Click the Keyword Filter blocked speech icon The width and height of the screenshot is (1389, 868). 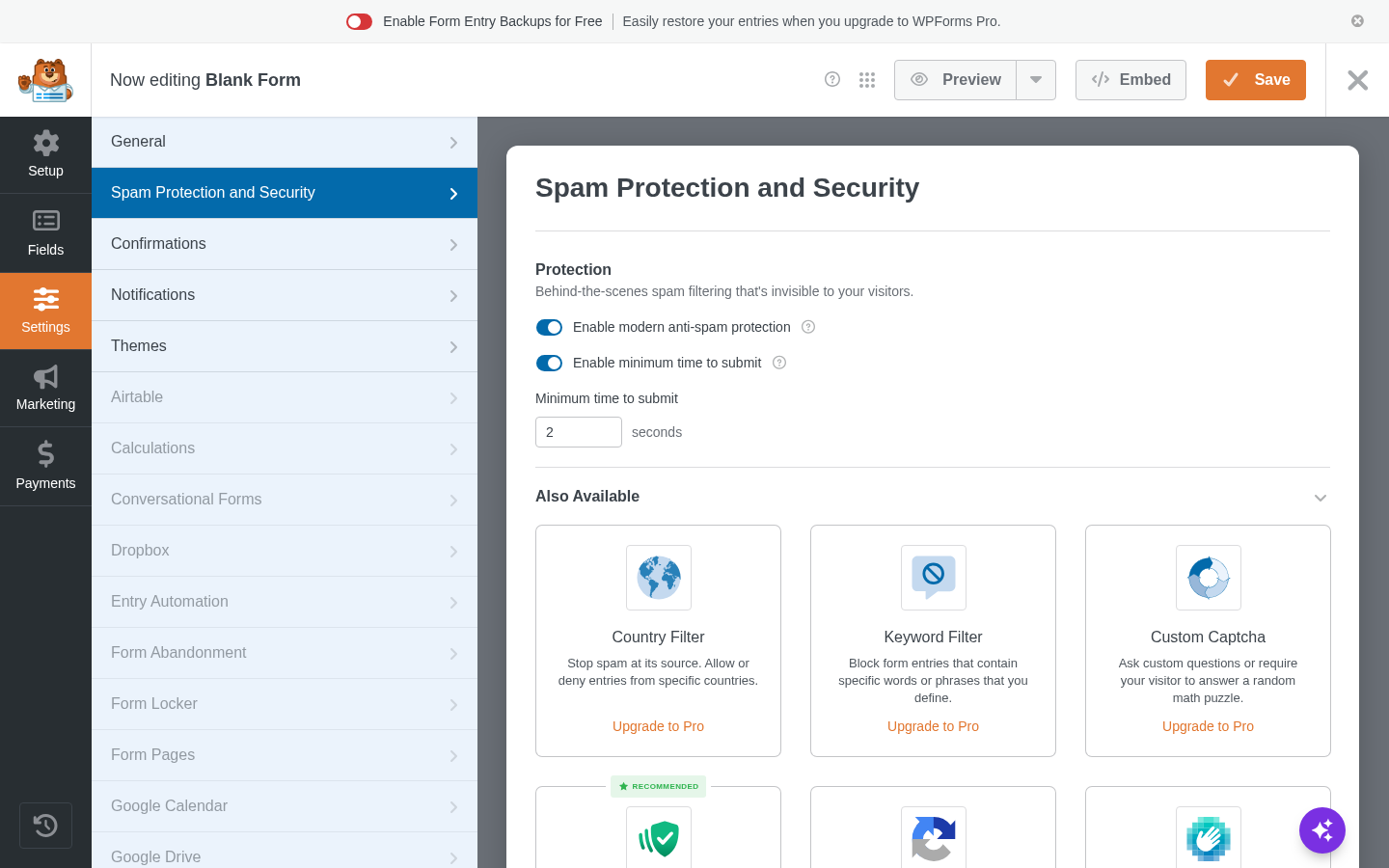point(934,578)
